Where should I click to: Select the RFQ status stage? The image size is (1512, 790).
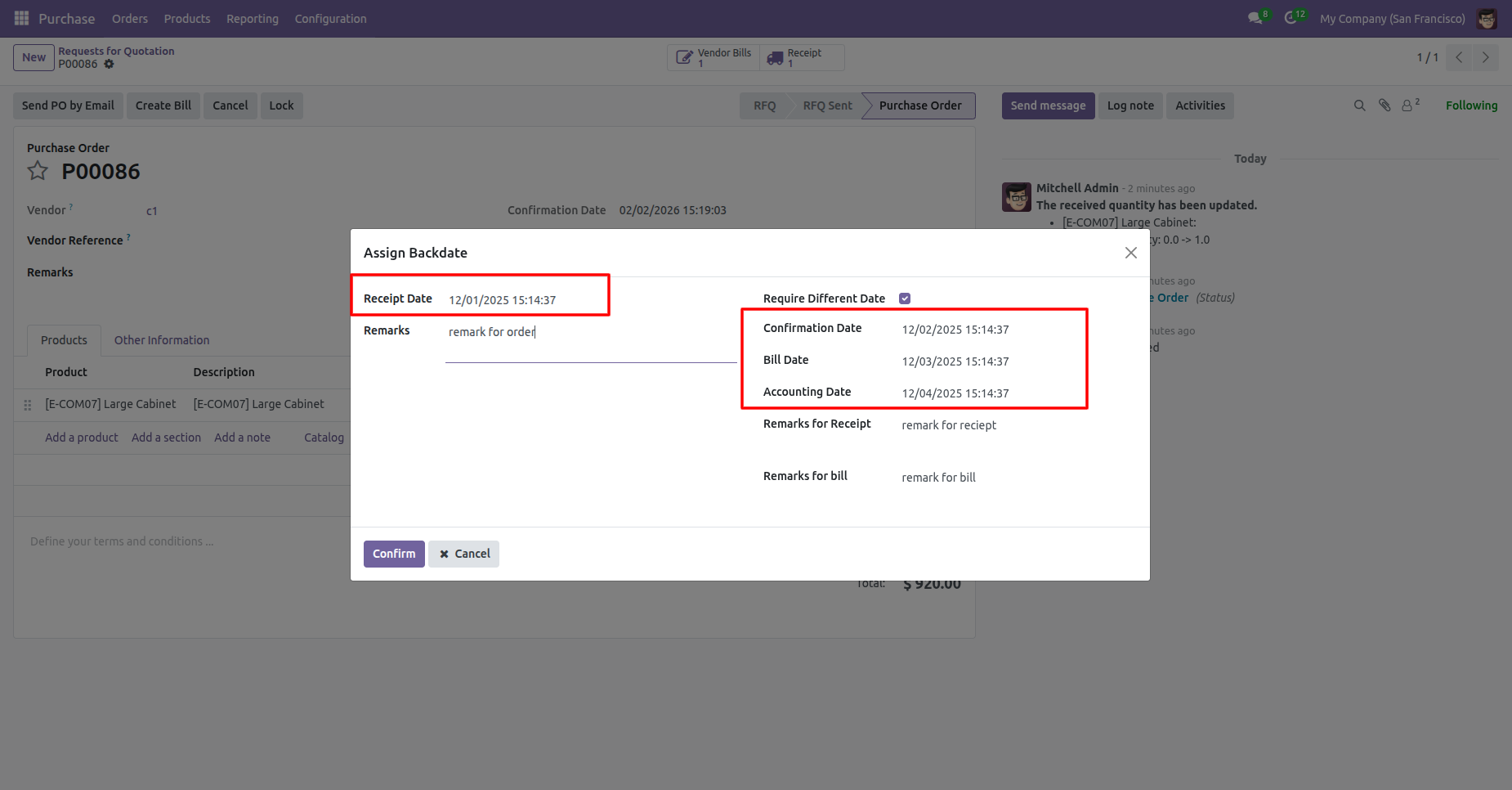pos(765,105)
